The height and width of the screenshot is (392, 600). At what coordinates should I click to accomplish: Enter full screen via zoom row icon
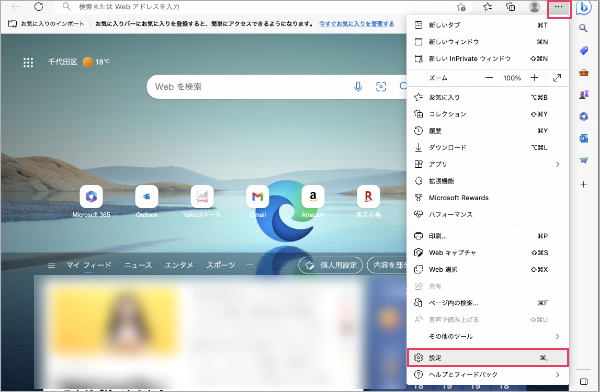(x=557, y=78)
